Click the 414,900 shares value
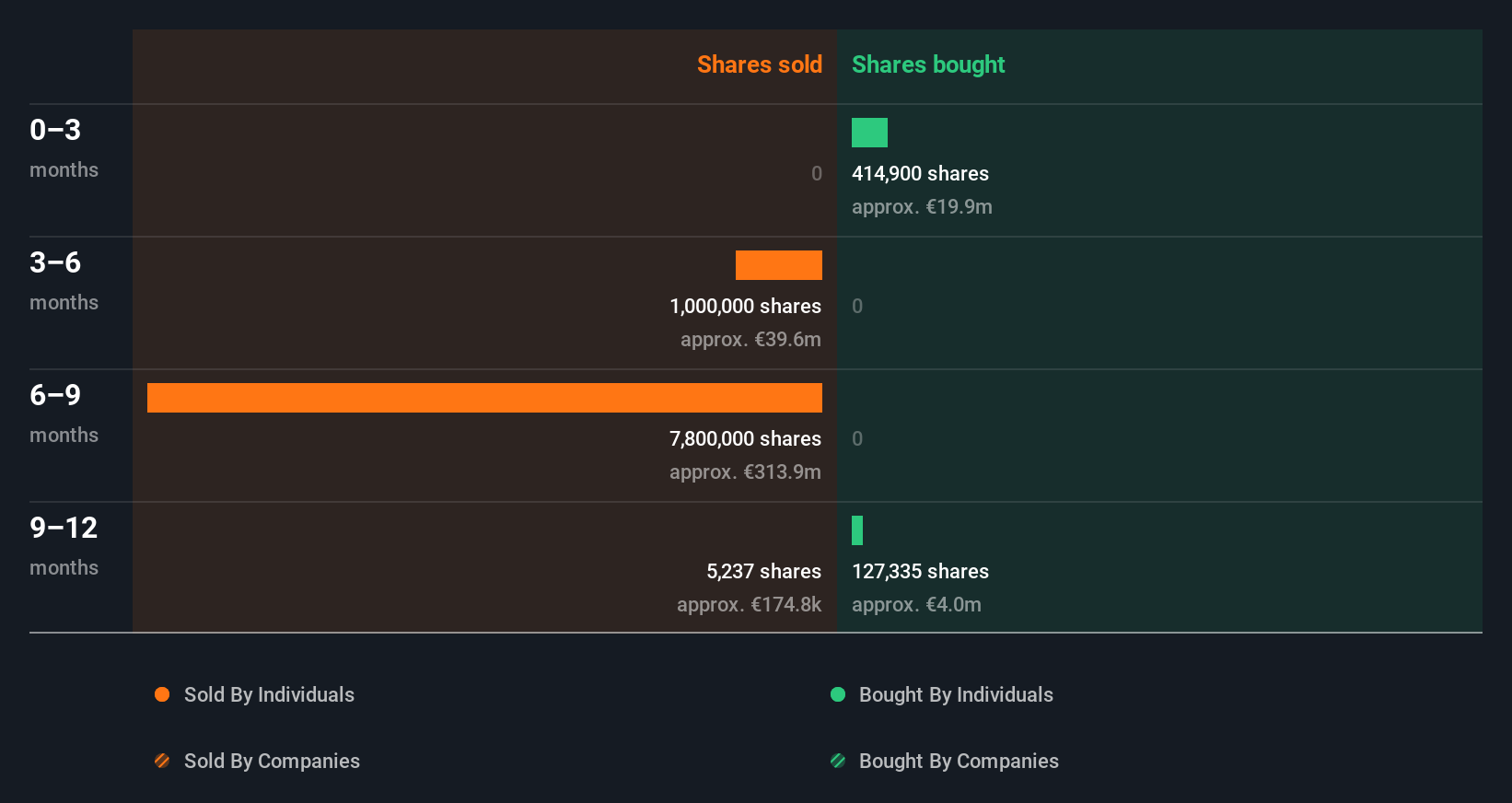This screenshot has height=803, width=1512. (x=920, y=174)
